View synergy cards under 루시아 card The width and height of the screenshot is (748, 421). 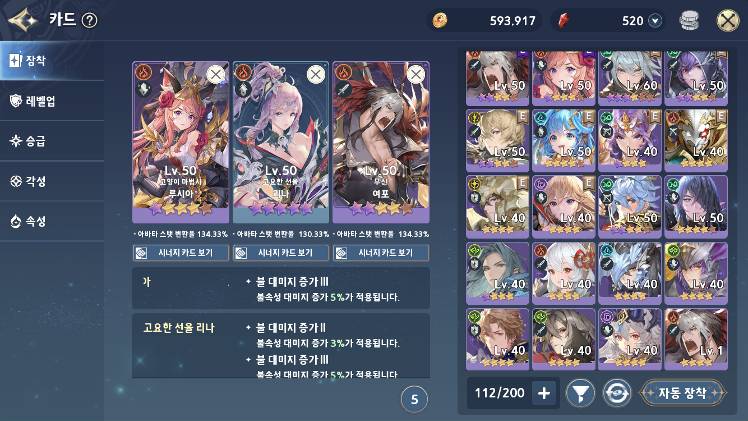pyautogui.click(x=181, y=253)
